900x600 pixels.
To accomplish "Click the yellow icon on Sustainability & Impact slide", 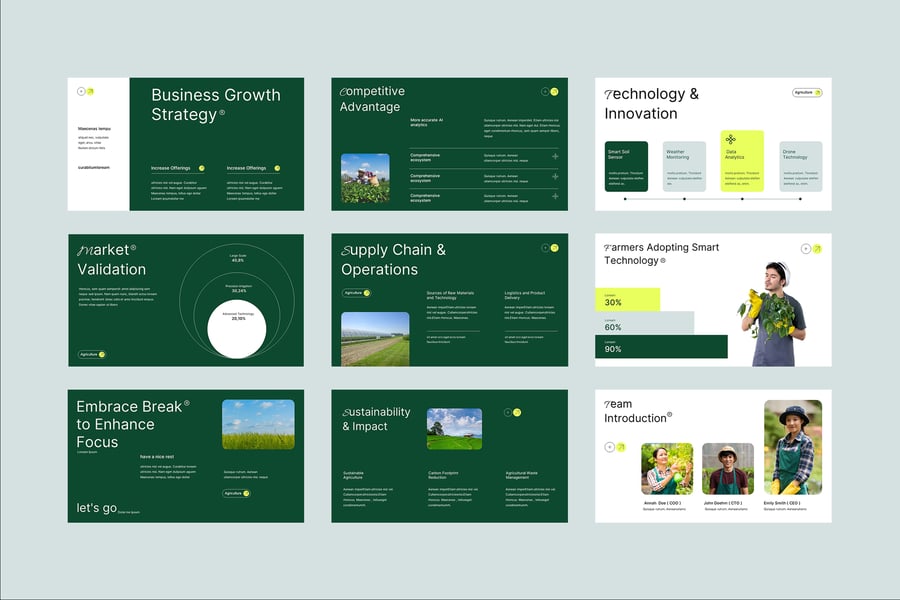I will 517,412.
